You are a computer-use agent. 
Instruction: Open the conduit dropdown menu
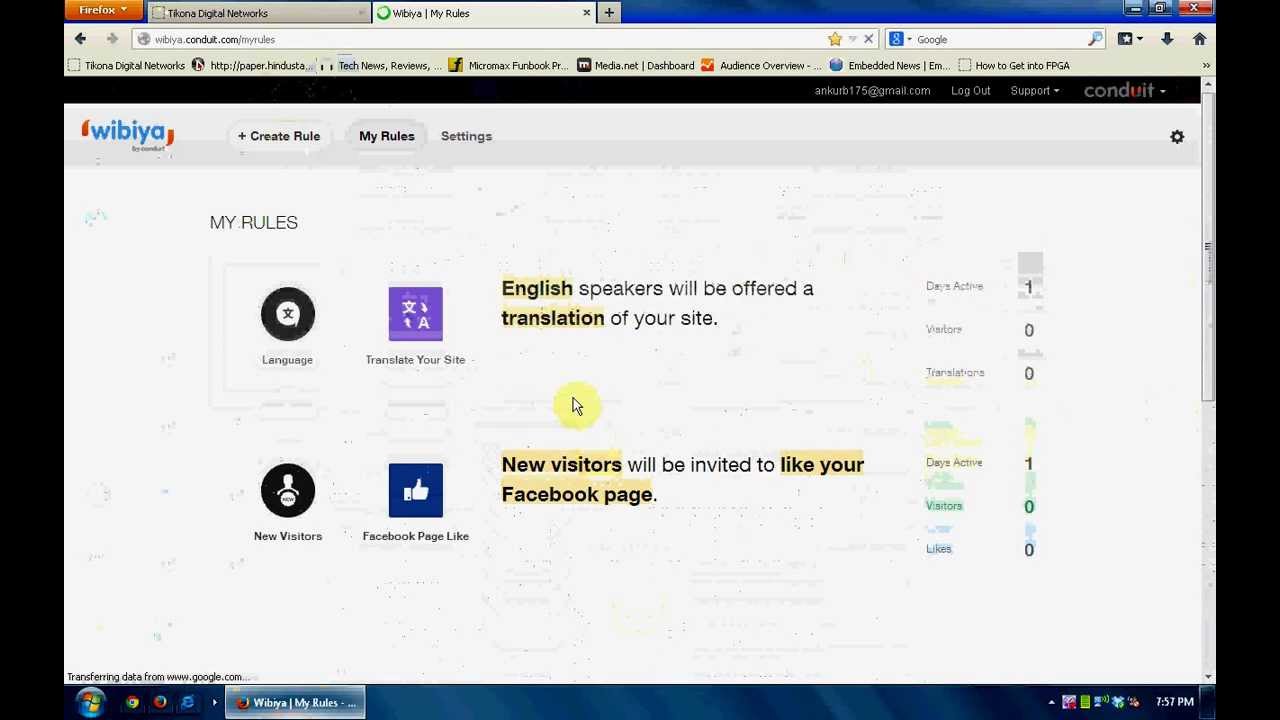point(1125,91)
